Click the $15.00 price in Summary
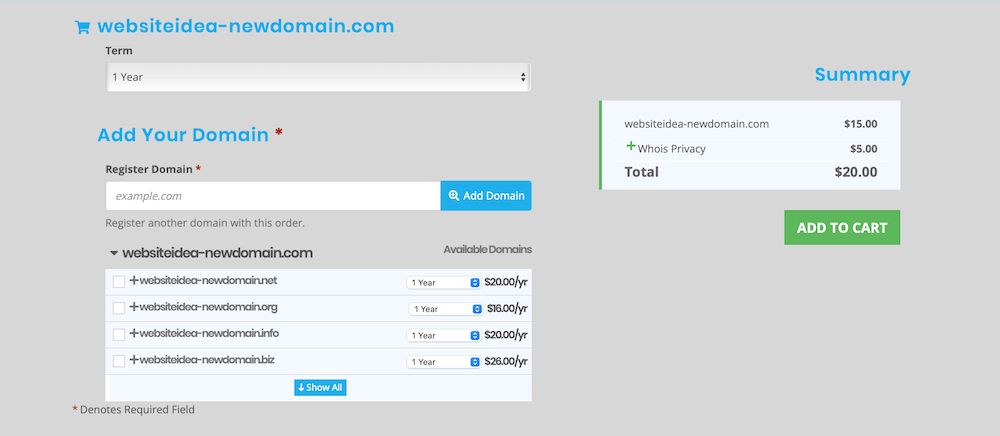The height and width of the screenshot is (436, 1000). (860, 124)
